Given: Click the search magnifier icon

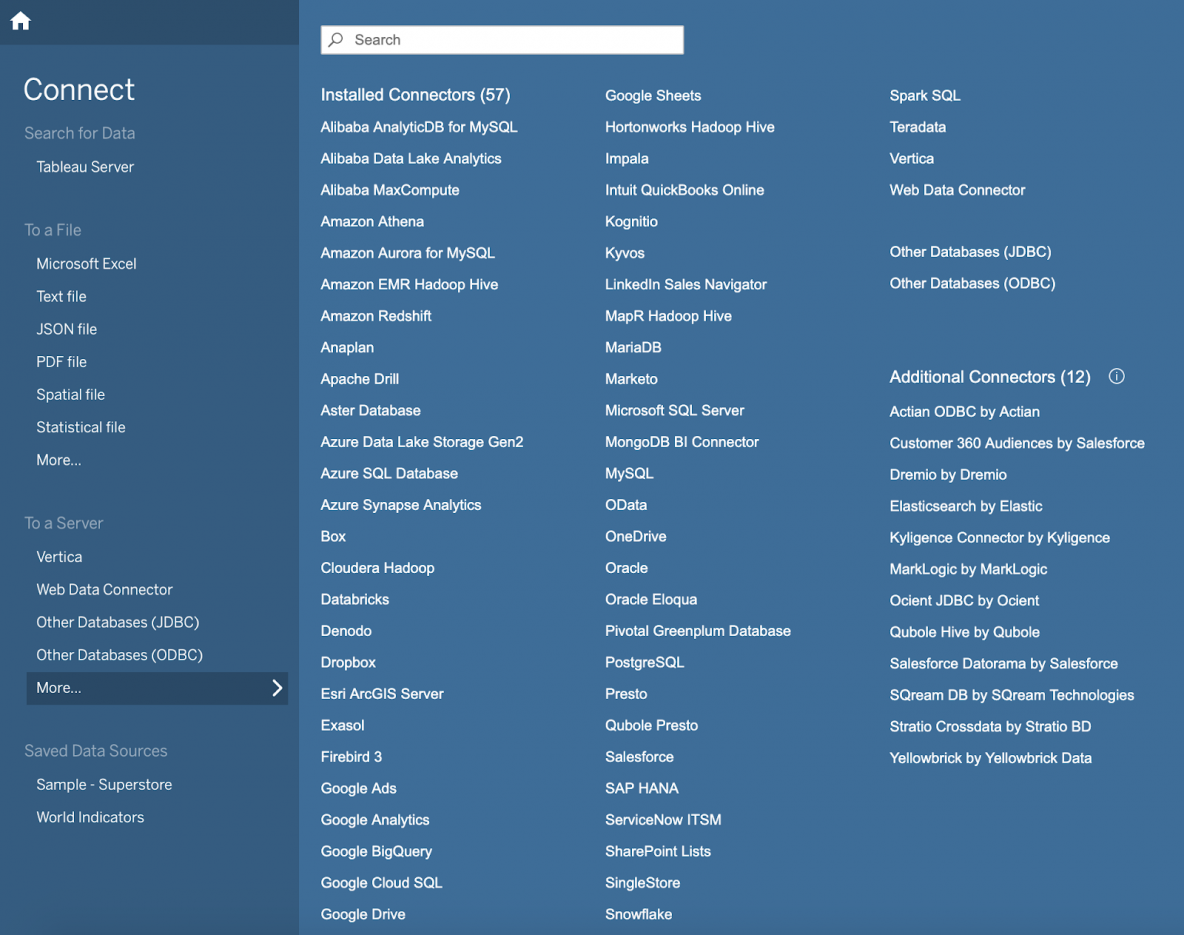Looking at the screenshot, I should tap(337, 40).
